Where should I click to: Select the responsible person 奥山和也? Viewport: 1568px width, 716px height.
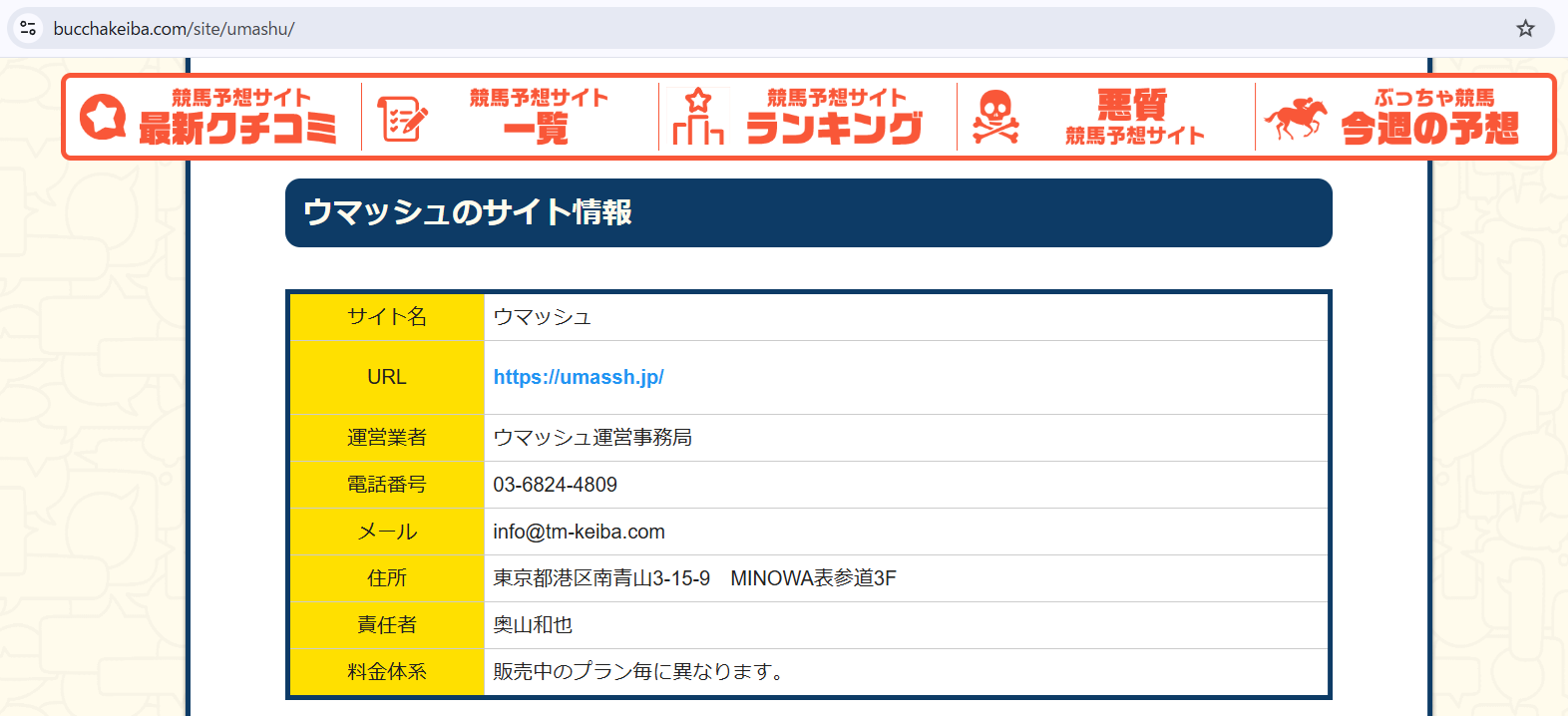[533, 625]
